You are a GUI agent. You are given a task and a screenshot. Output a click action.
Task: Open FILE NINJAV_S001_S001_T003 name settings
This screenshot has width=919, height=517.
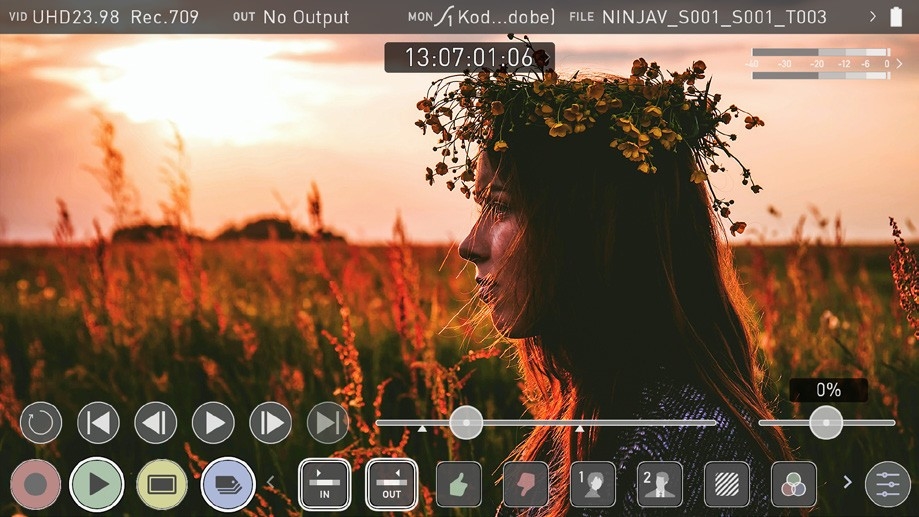tap(698, 17)
